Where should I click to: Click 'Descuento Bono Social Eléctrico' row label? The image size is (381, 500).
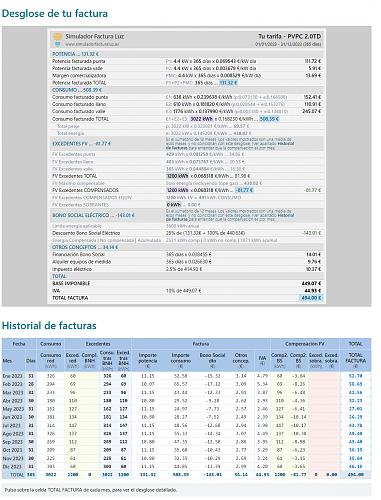(86, 233)
